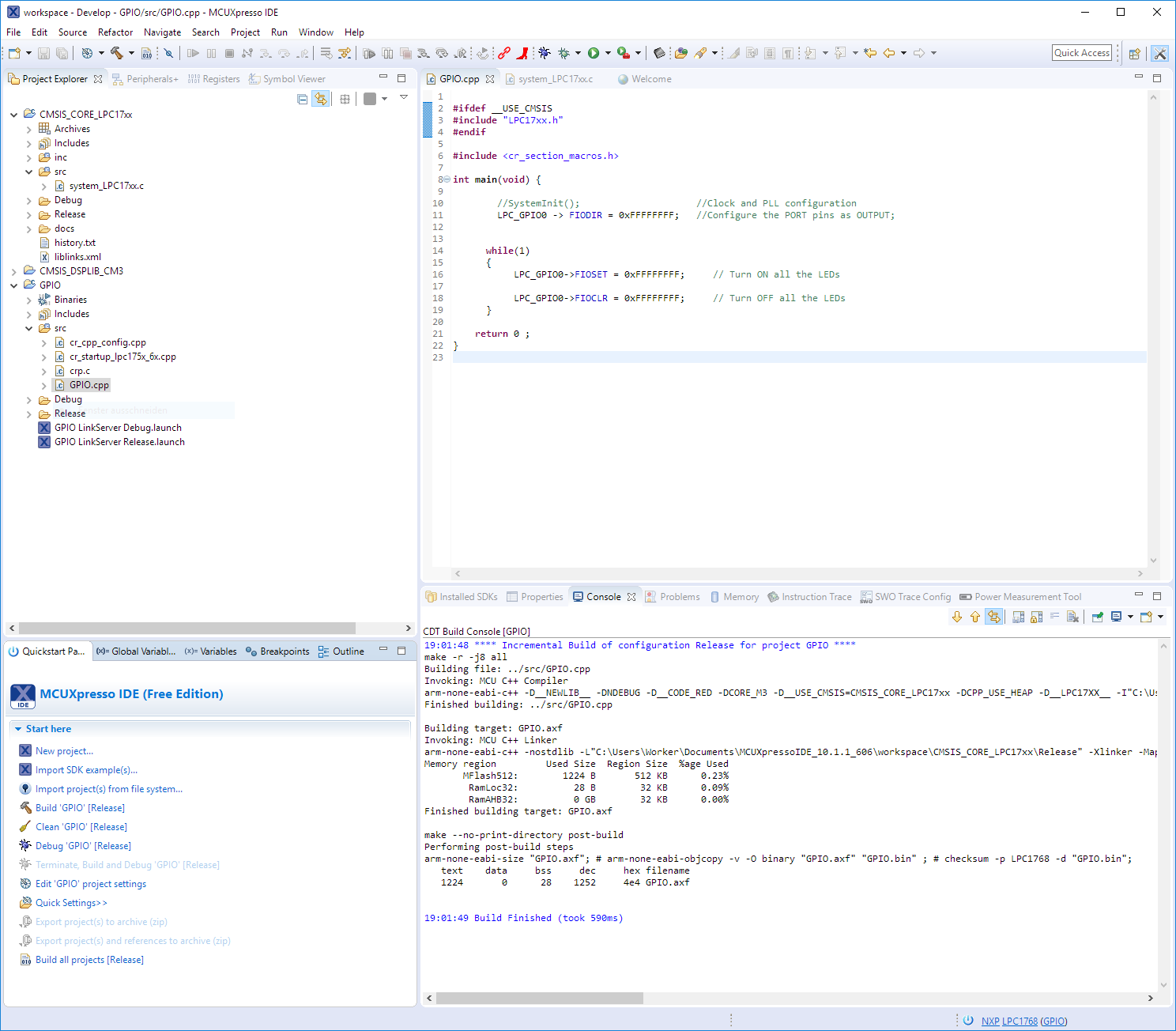Click Project Explorer horizontal scrollbar thumb
The image size is (1176, 1031).
click(x=187, y=629)
